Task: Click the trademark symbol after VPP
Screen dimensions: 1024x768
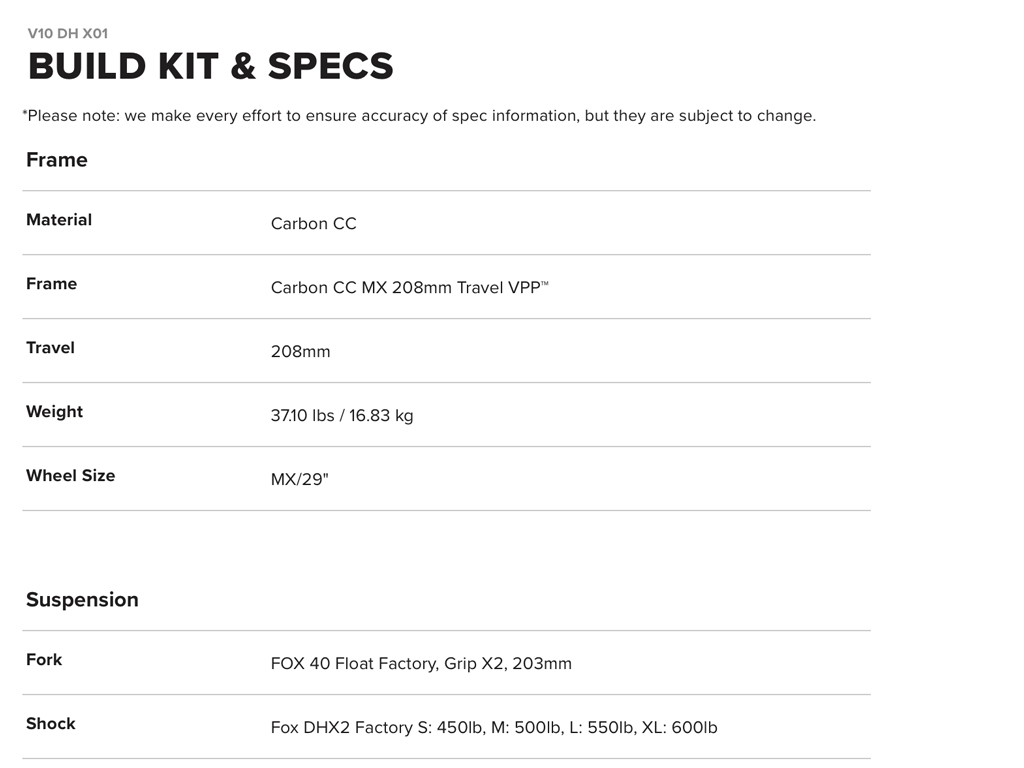Action: (545, 284)
